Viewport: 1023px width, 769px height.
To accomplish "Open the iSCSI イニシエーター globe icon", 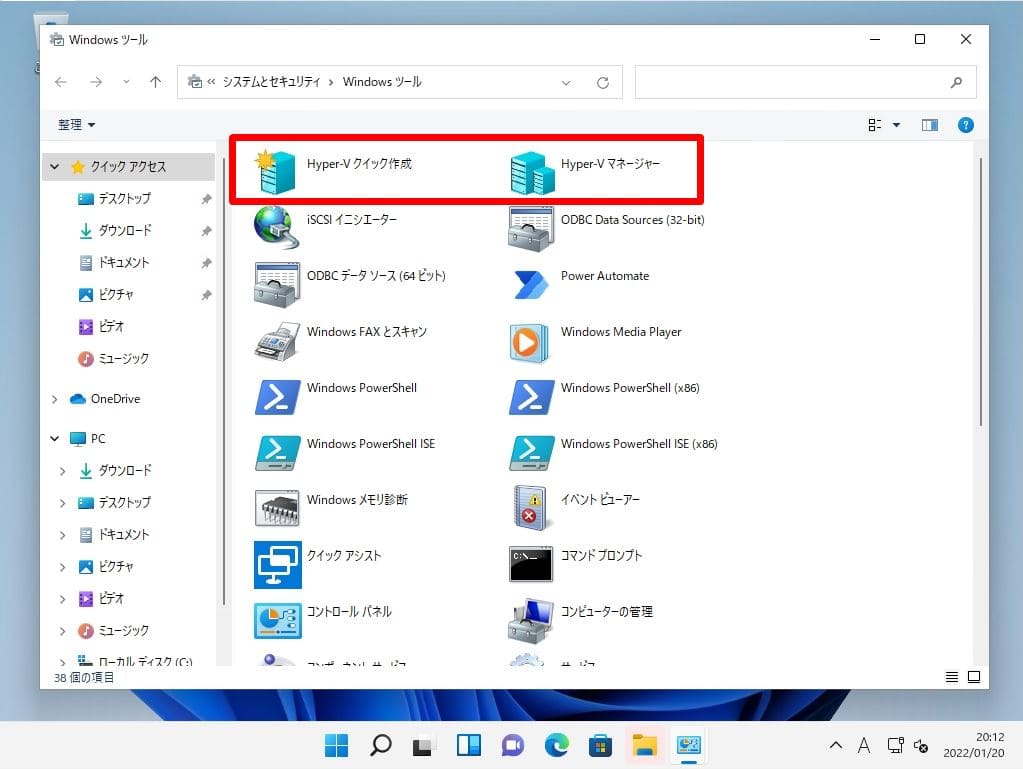I will (x=277, y=227).
